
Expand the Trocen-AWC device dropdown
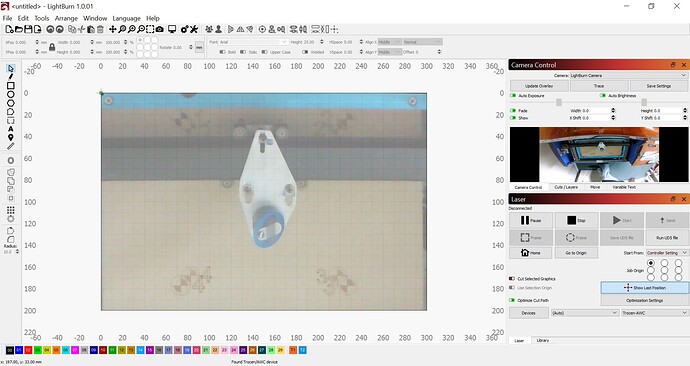[x=654, y=313]
